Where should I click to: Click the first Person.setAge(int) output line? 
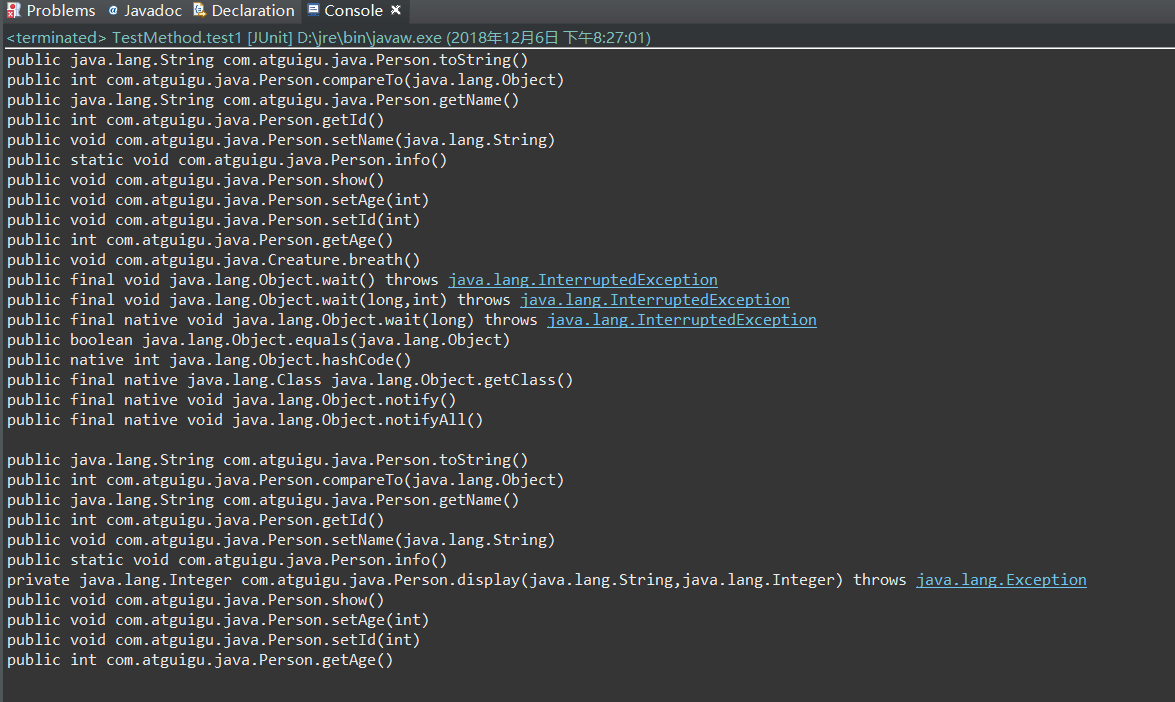pos(218,200)
